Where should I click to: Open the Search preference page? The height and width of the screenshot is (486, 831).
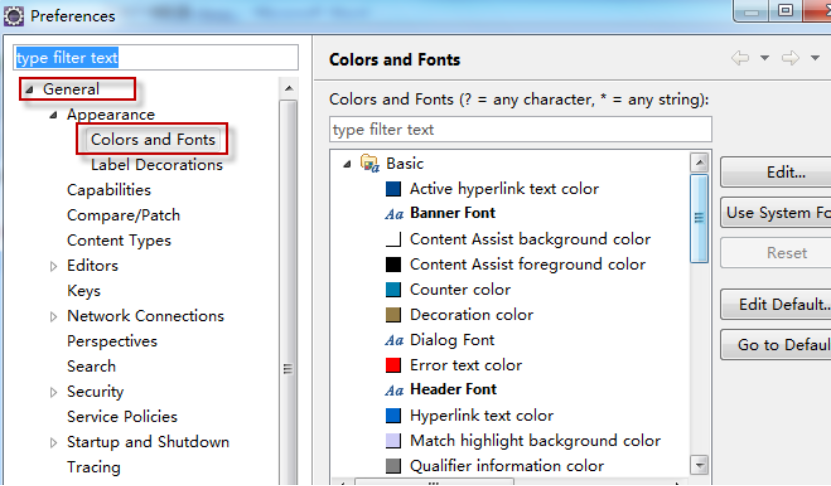click(x=91, y=366)
